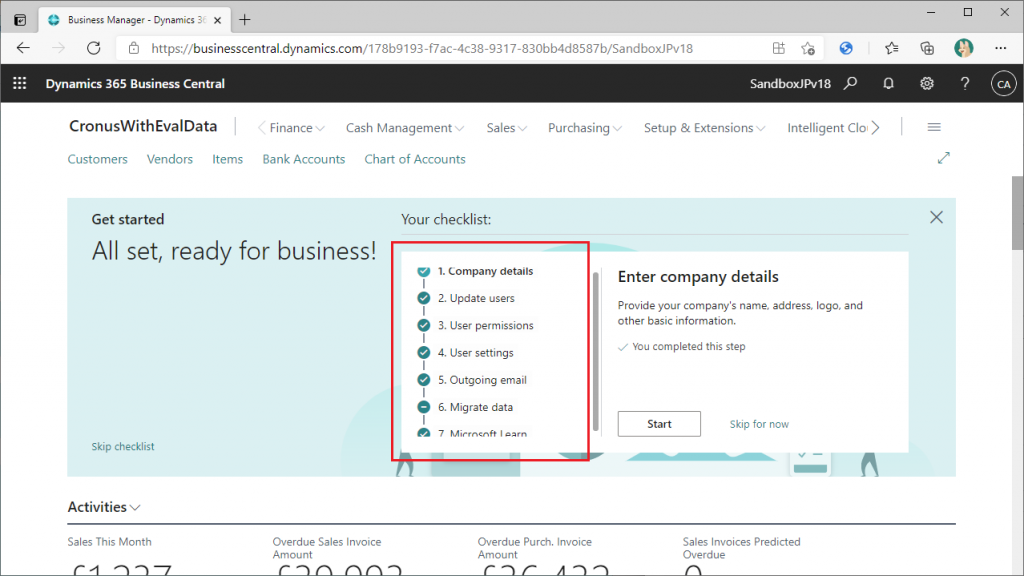1024x576 pixels.
Task: Click the Start button for company details
Action: click(659, 424)
